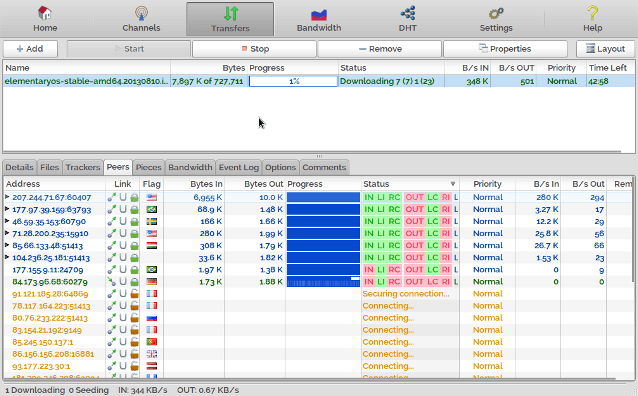Click the "IN: 344 KB/s" status bar entry
The image size is (638, 396).
142,390
